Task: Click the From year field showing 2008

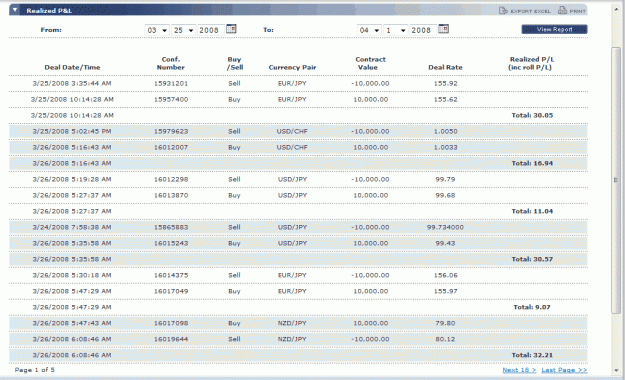Action: pos(210,30)
